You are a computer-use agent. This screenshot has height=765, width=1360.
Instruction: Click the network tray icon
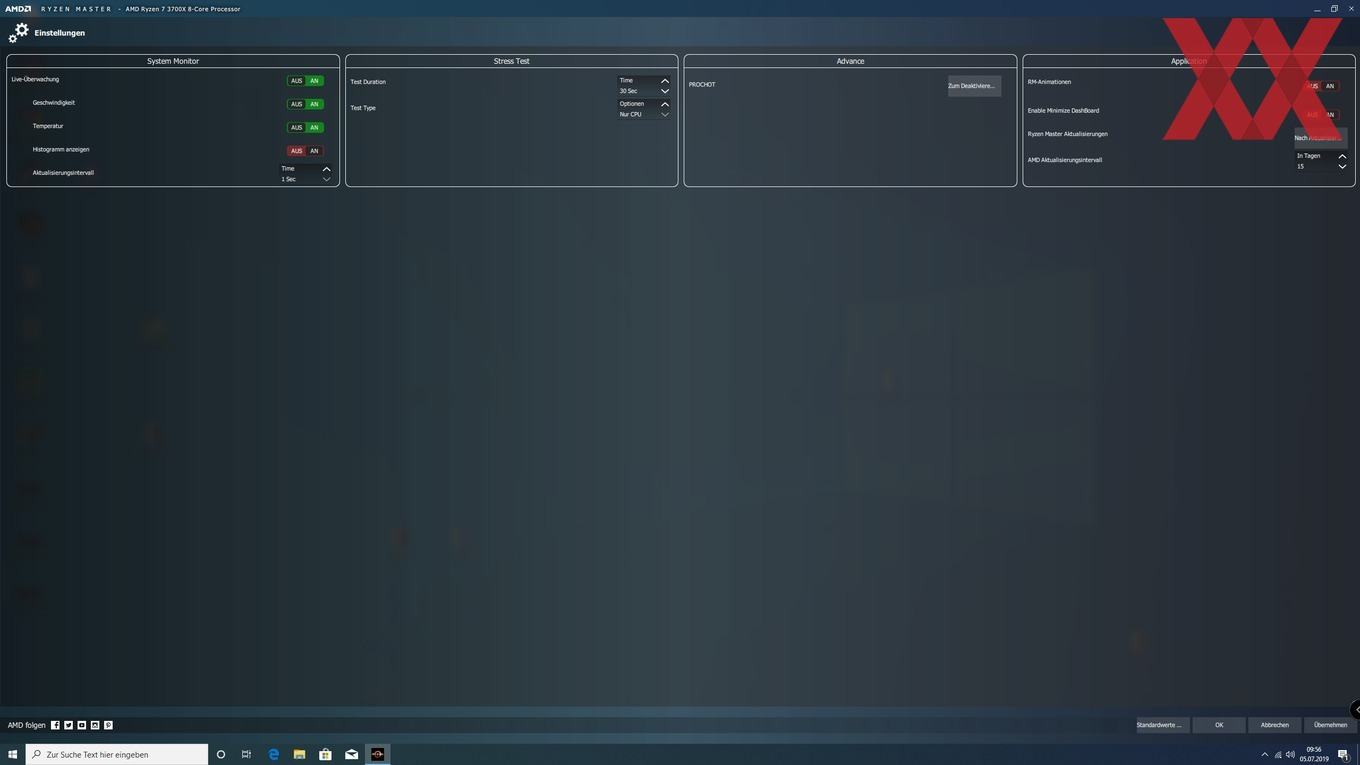click(x=1278, y=754)
